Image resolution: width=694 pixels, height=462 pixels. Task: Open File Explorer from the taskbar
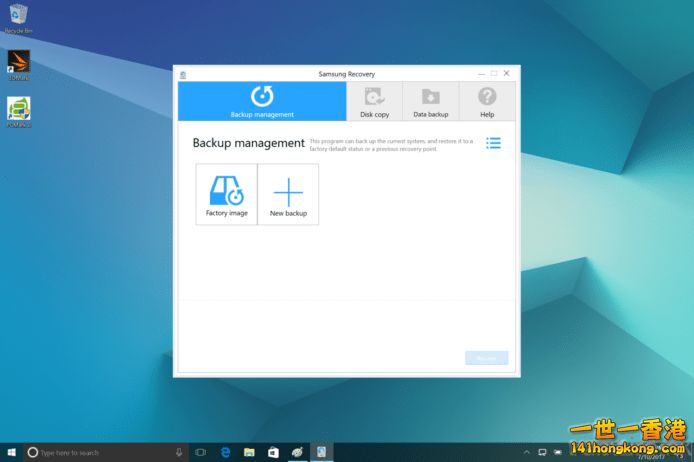click(249, 452)
